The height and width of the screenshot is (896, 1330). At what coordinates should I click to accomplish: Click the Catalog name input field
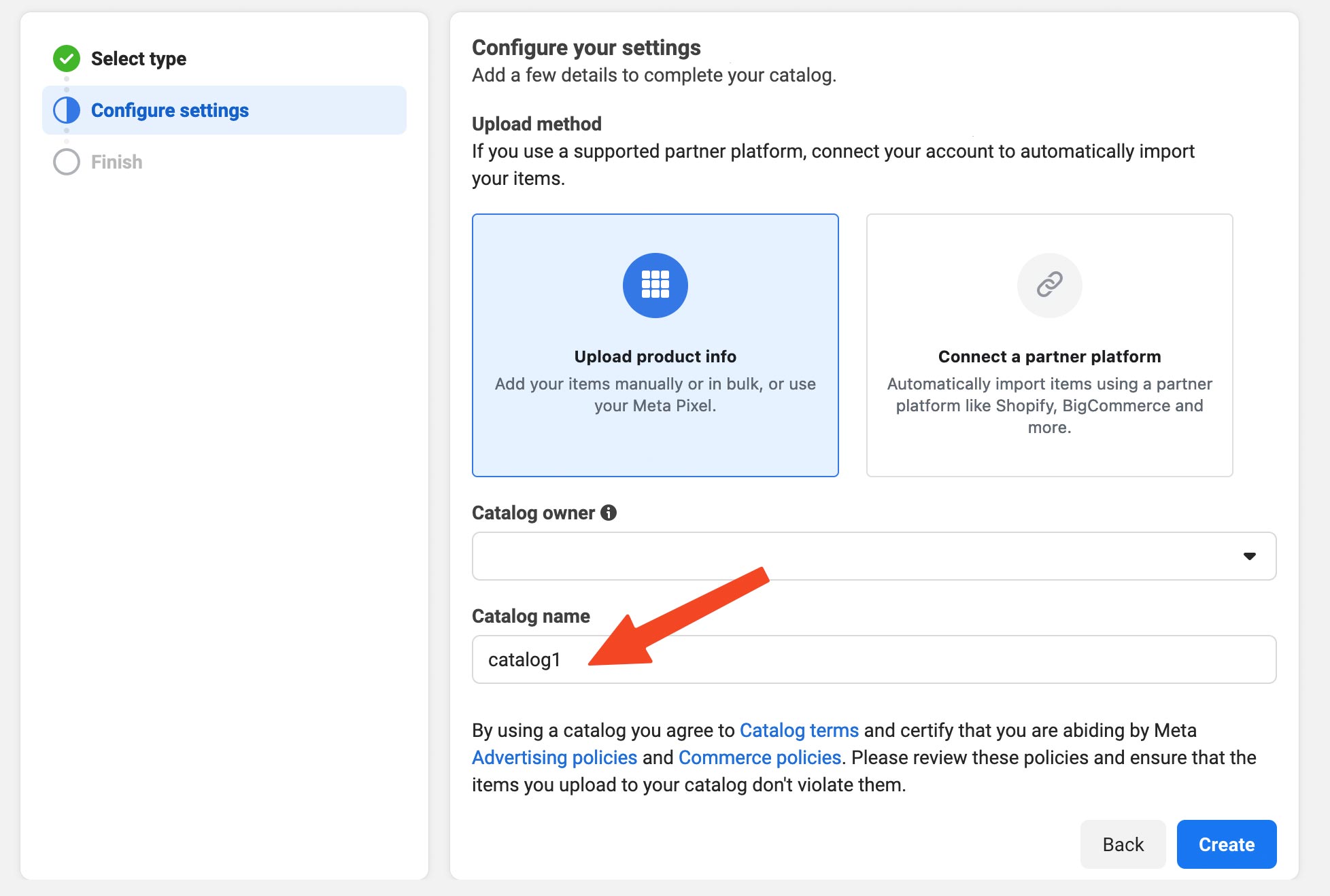coord(874,659)
